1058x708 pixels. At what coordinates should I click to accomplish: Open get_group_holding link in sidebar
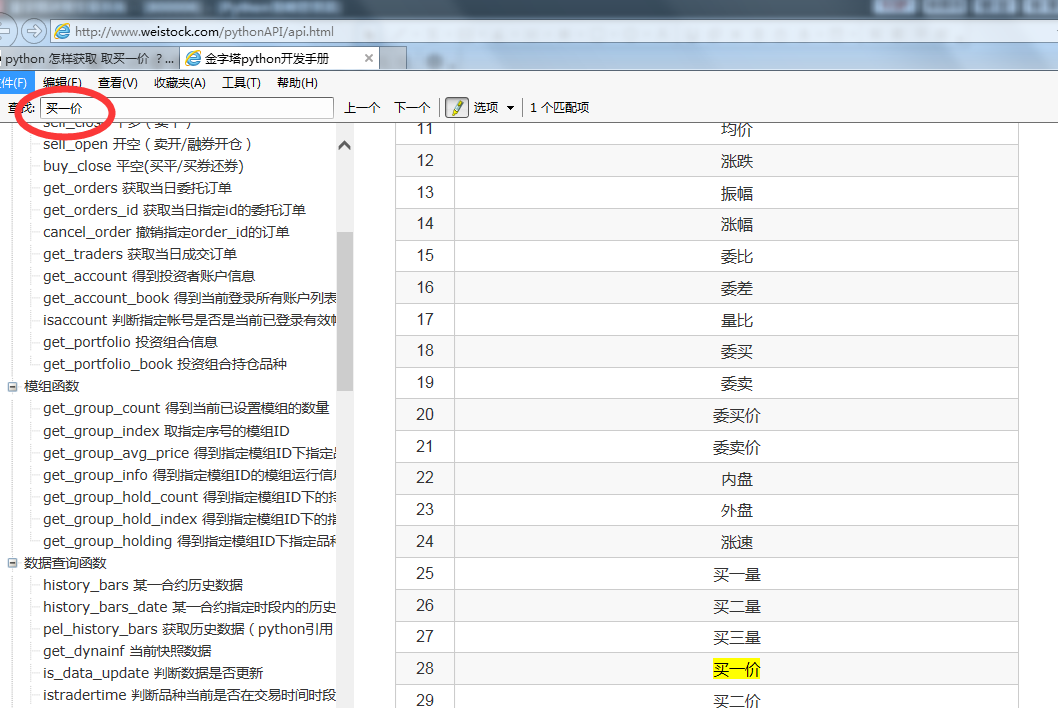coord(189,541)
